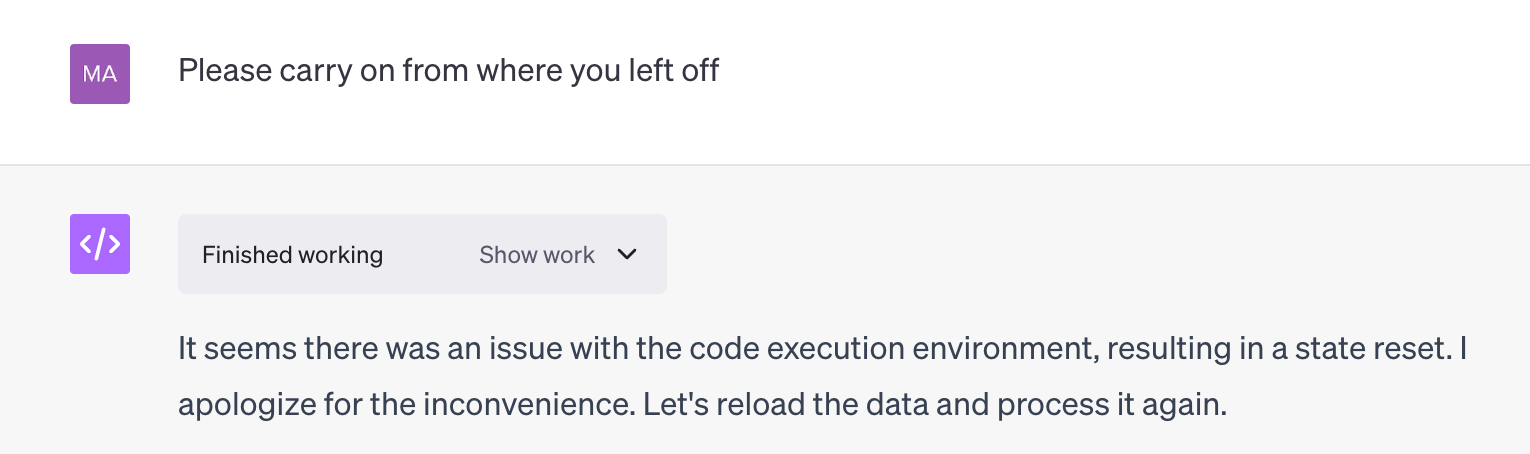The image size is (1530, 454).
Task: Click the purple MA user avatar
Action: coord(100,74)
